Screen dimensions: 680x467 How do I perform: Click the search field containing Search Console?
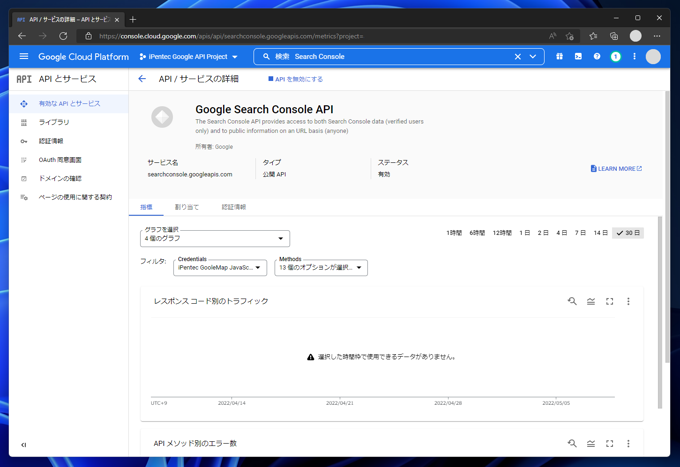pos(401,57)
